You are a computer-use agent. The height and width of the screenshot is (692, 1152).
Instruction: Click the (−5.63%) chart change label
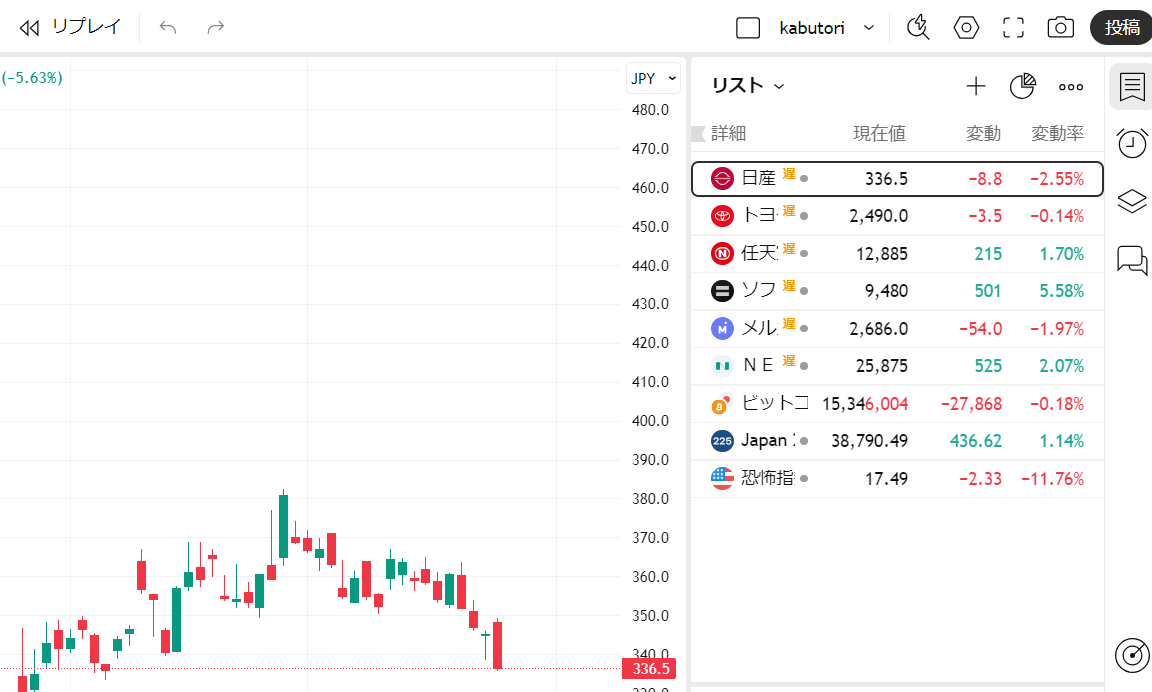pyautogui.click(x=32, y=78)
